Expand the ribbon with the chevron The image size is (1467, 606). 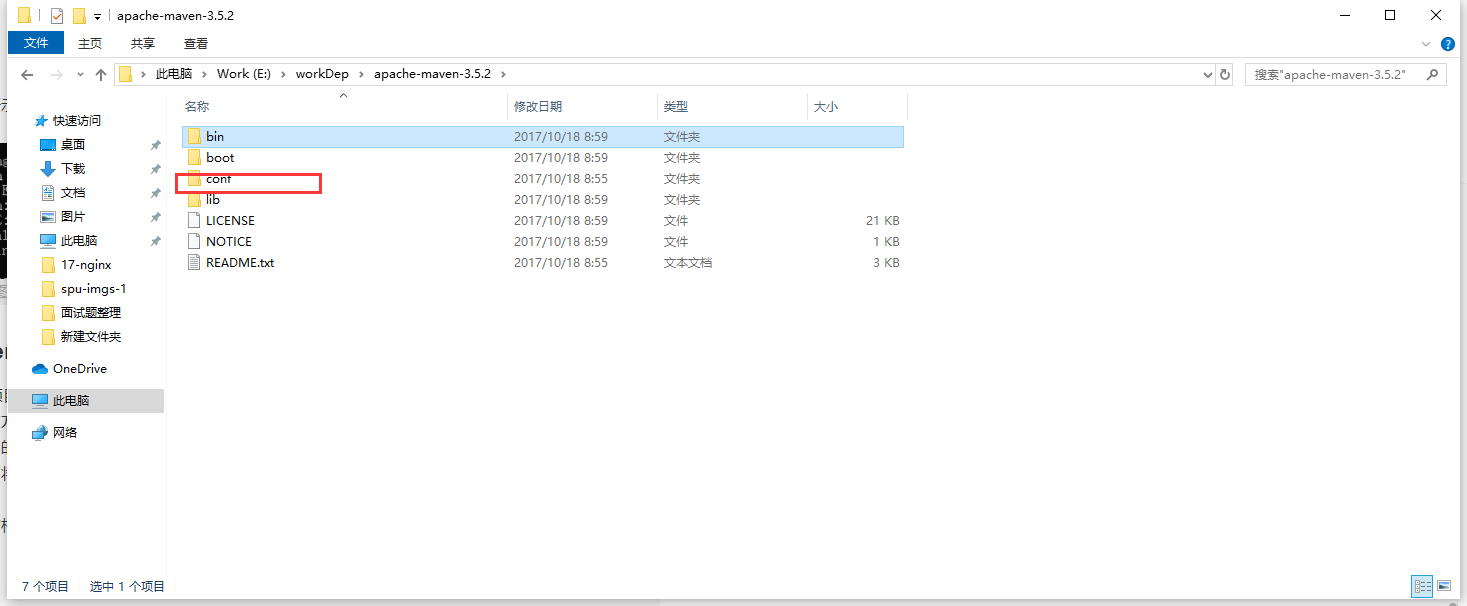(x=1427, y=44)
